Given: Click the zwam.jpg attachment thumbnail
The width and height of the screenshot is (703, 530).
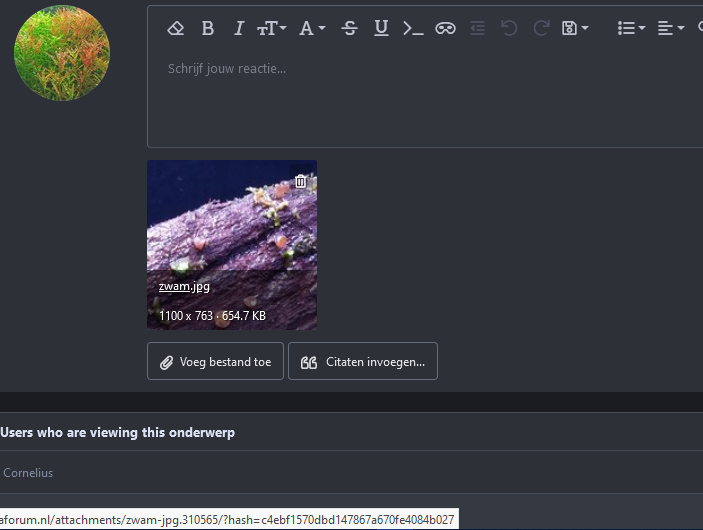Looking at the screenshot, I should pos(232,245).
